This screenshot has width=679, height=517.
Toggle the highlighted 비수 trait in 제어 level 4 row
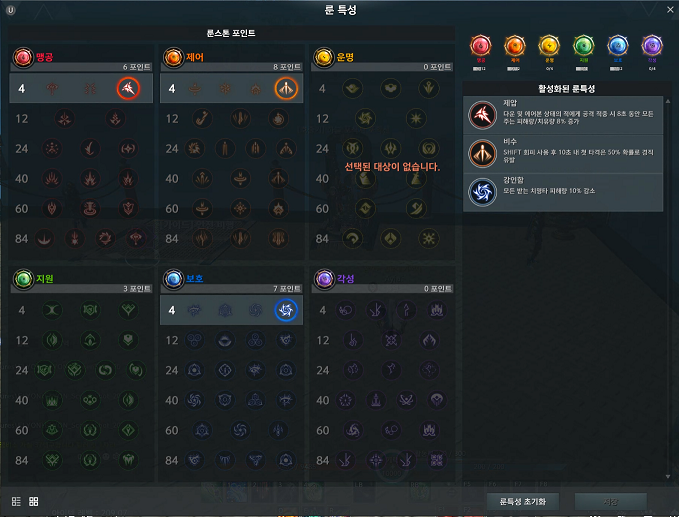(286, 88)
